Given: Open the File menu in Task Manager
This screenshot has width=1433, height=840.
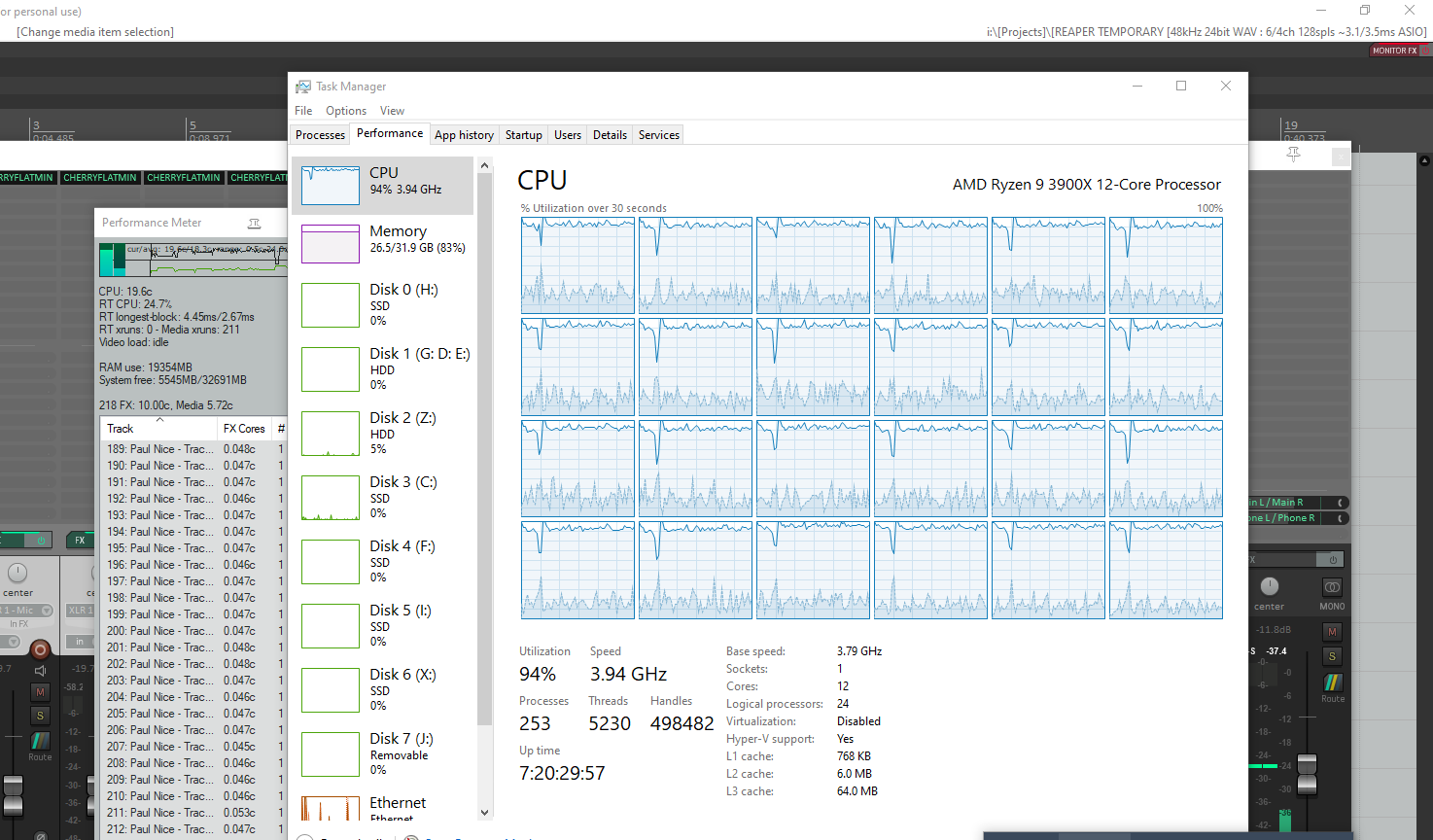Looking at the screenshot, I should coord(303,111).
